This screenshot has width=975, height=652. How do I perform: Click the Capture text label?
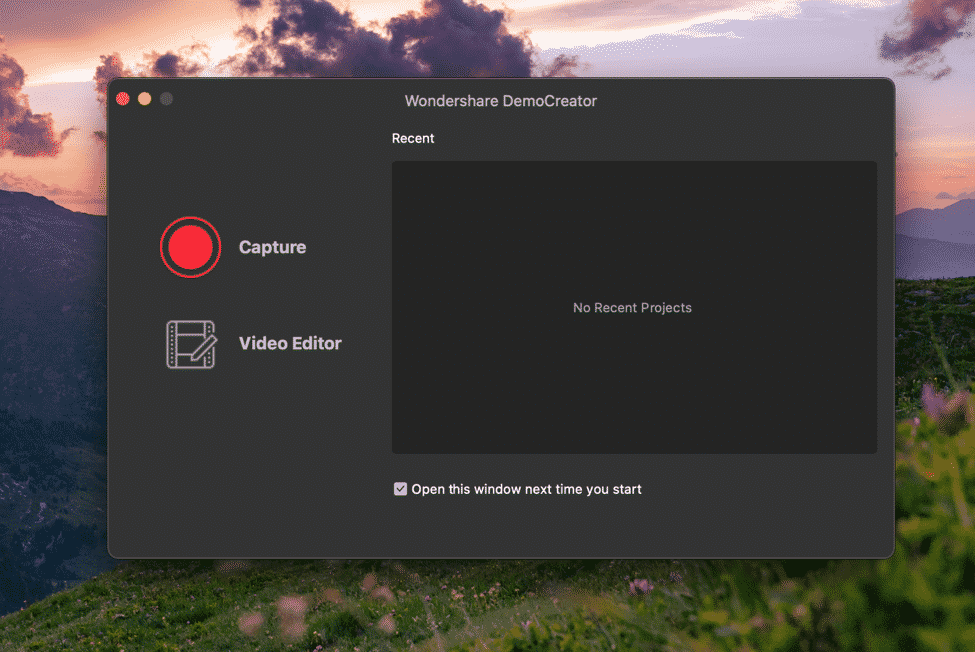(x=272, y=247)
